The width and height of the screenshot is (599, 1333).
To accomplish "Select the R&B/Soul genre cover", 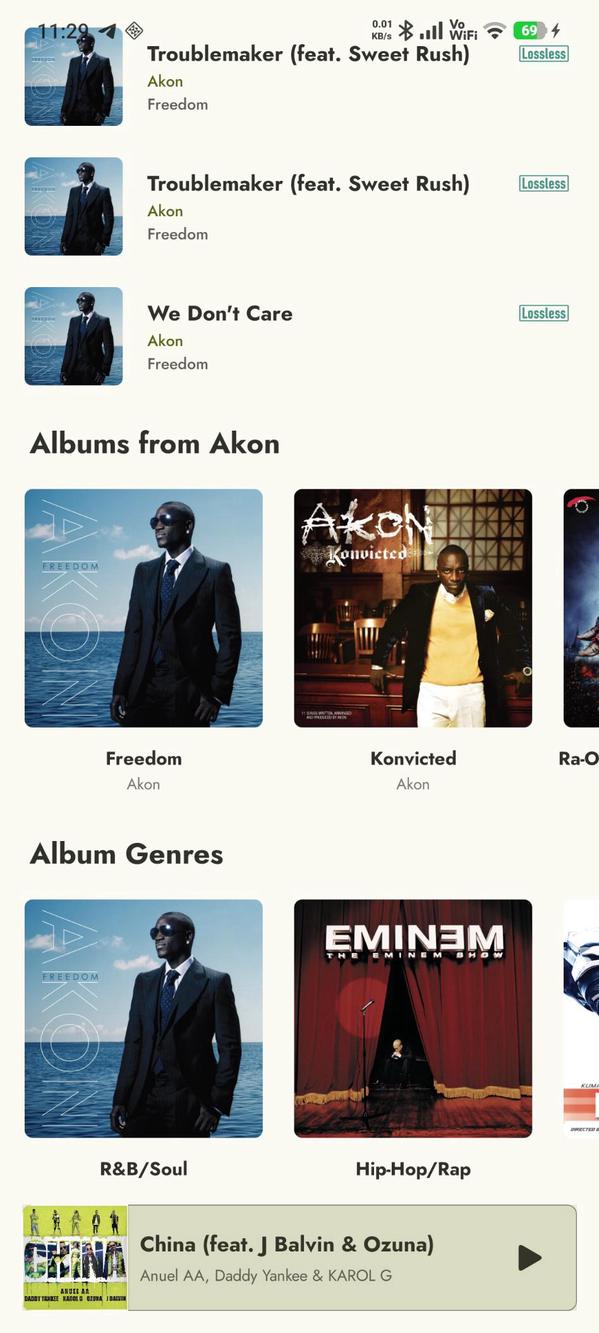I will pyautogui.click(x=144, y=1018).
